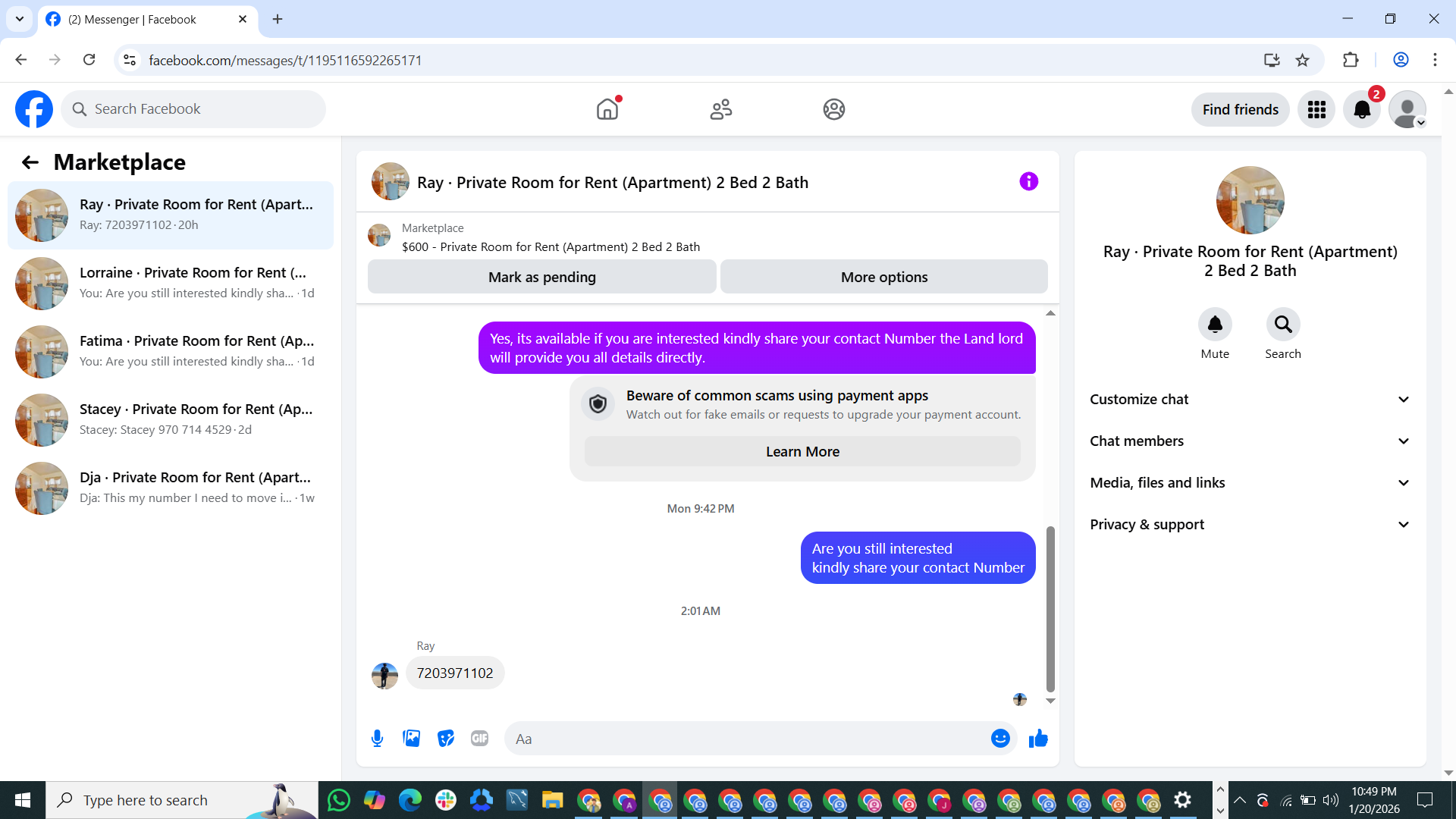This screenshot has height=819, width=1456.
Task: Open conversation information purple icon
Action: coord(1028,181)
